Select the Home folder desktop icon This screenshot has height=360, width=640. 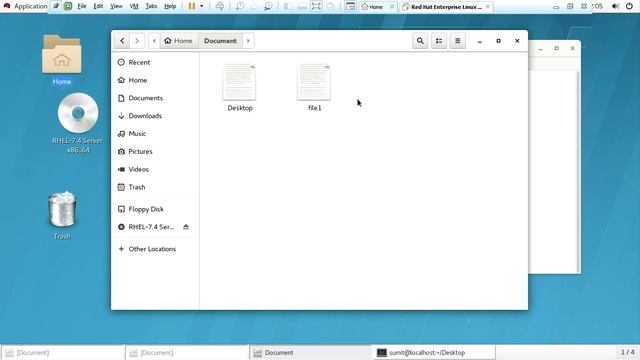coord(62,59)
